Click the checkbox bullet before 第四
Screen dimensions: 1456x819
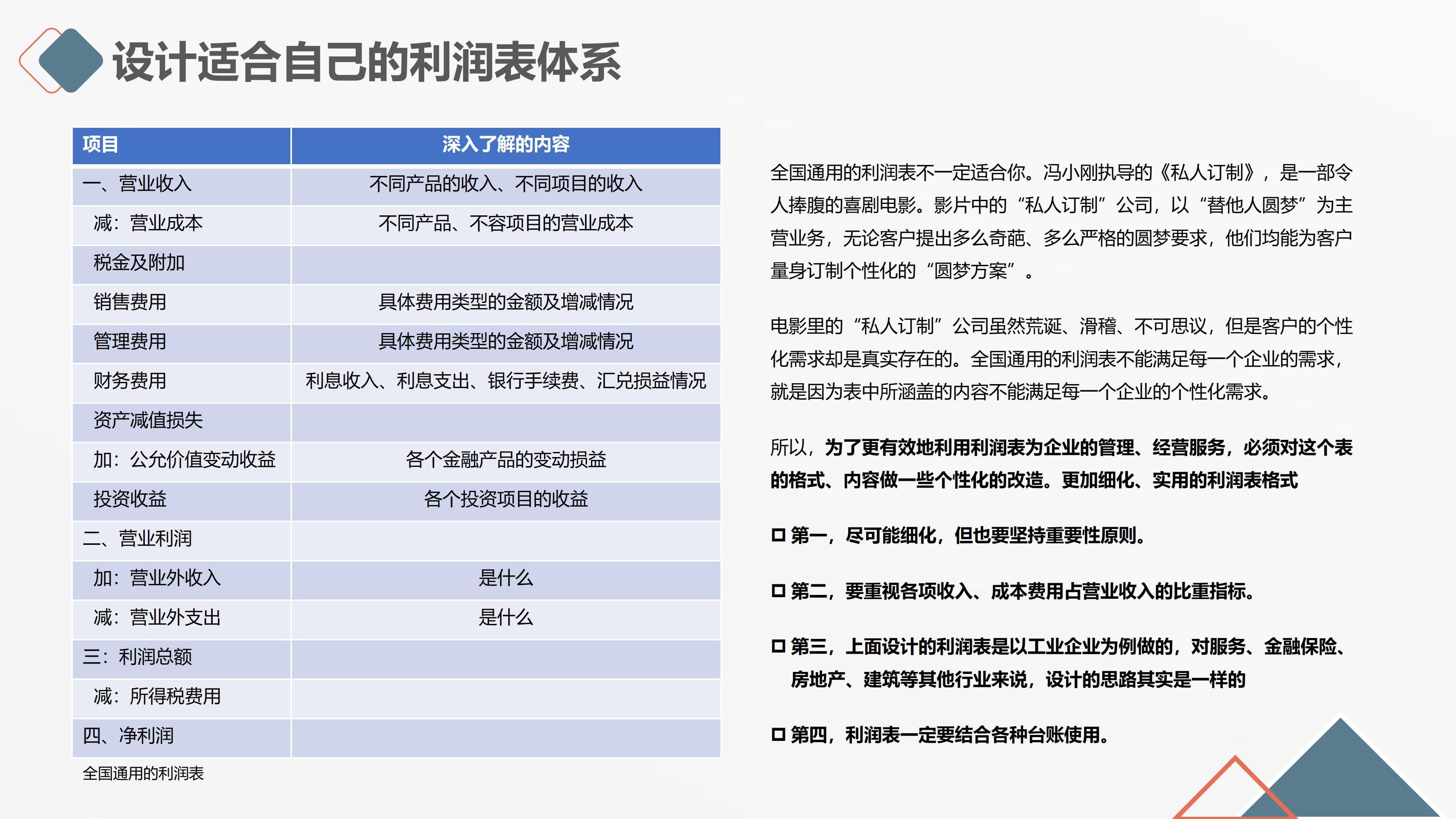tap(778, 735)
